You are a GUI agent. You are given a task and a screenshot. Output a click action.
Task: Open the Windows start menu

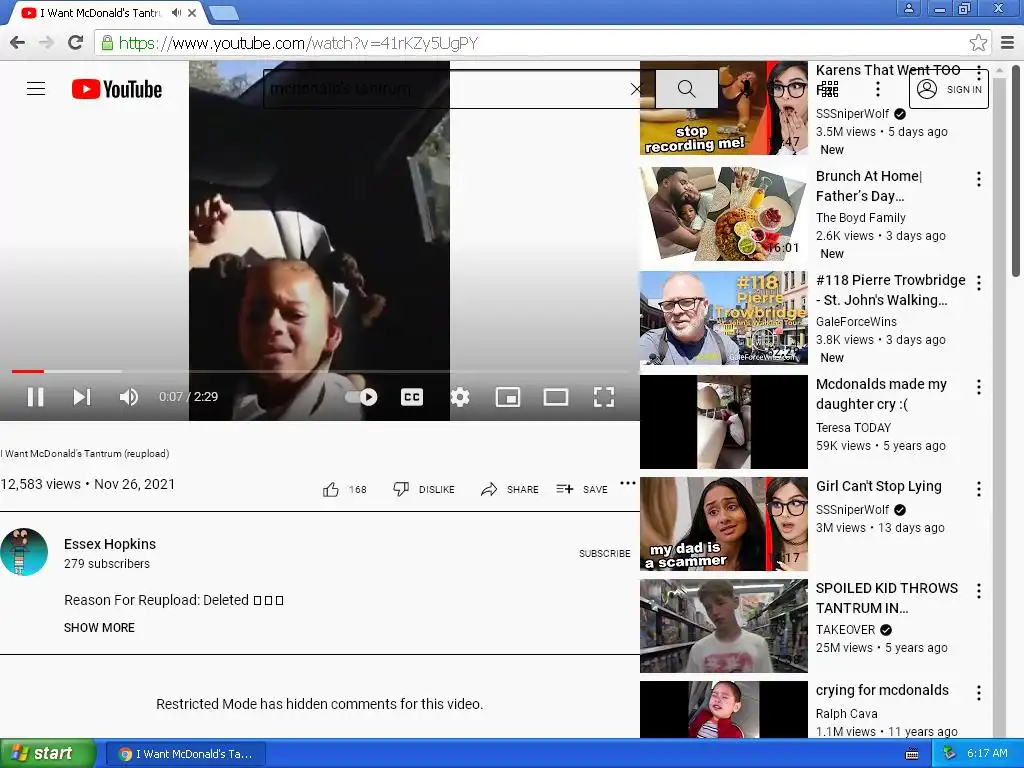click(x=47, y=754)
